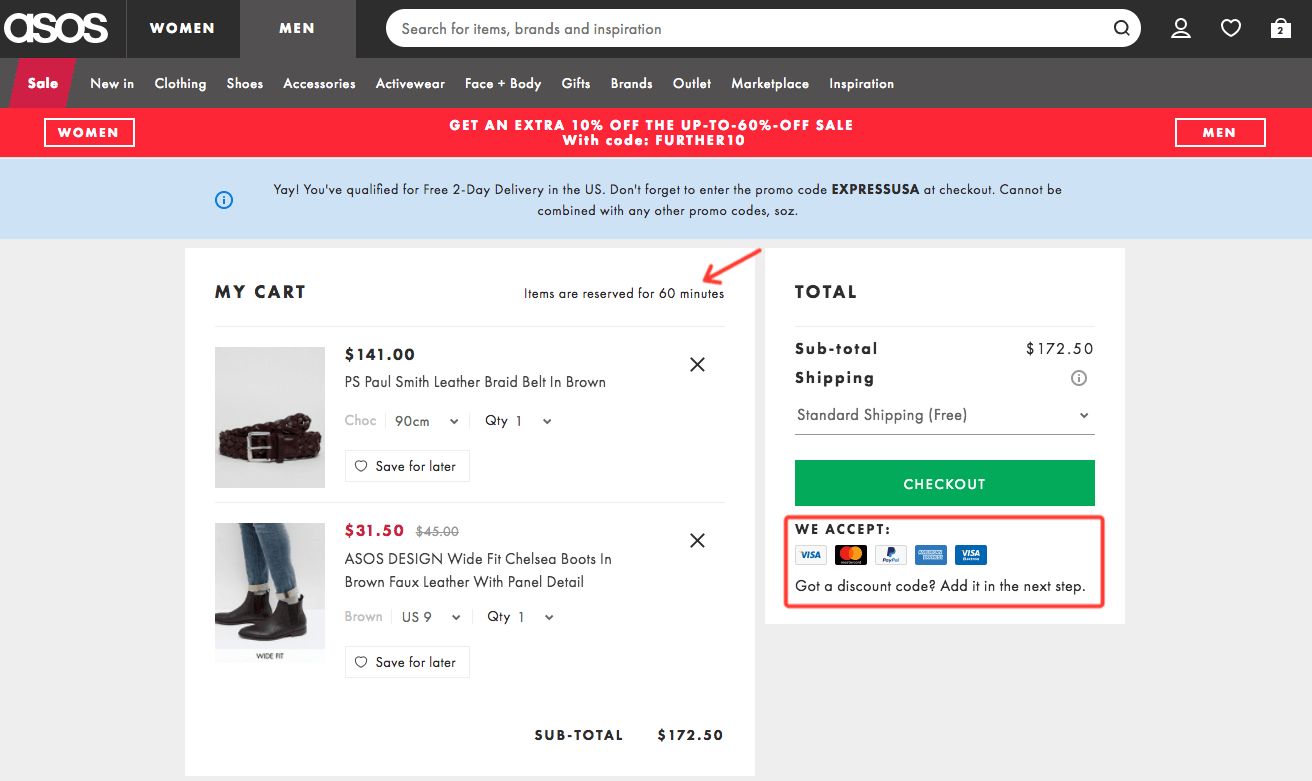1312x781 pixels.
Task: Save the Paul Smith belt for later
Action: (x=407, y=466)
